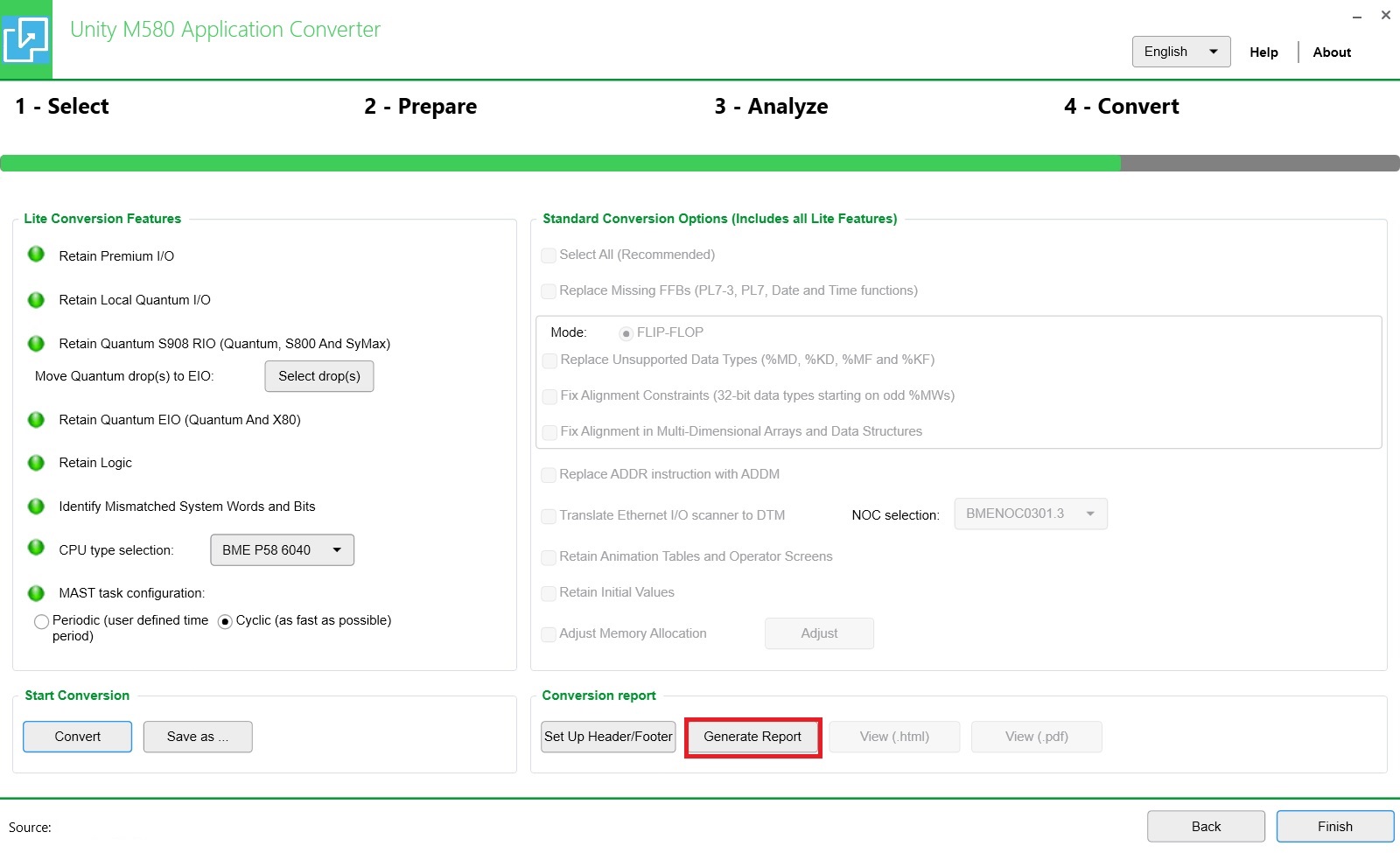Go to step 2 - Prepare
This screenshot has width=1400, height=853.
pyautogui.click(x=421, y=107)
